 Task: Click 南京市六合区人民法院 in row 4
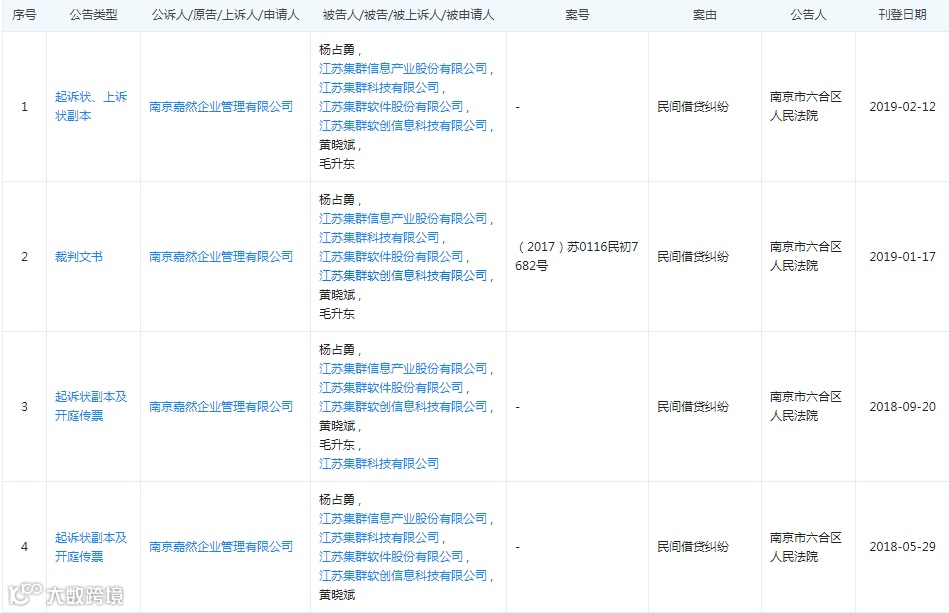[806, 546]
